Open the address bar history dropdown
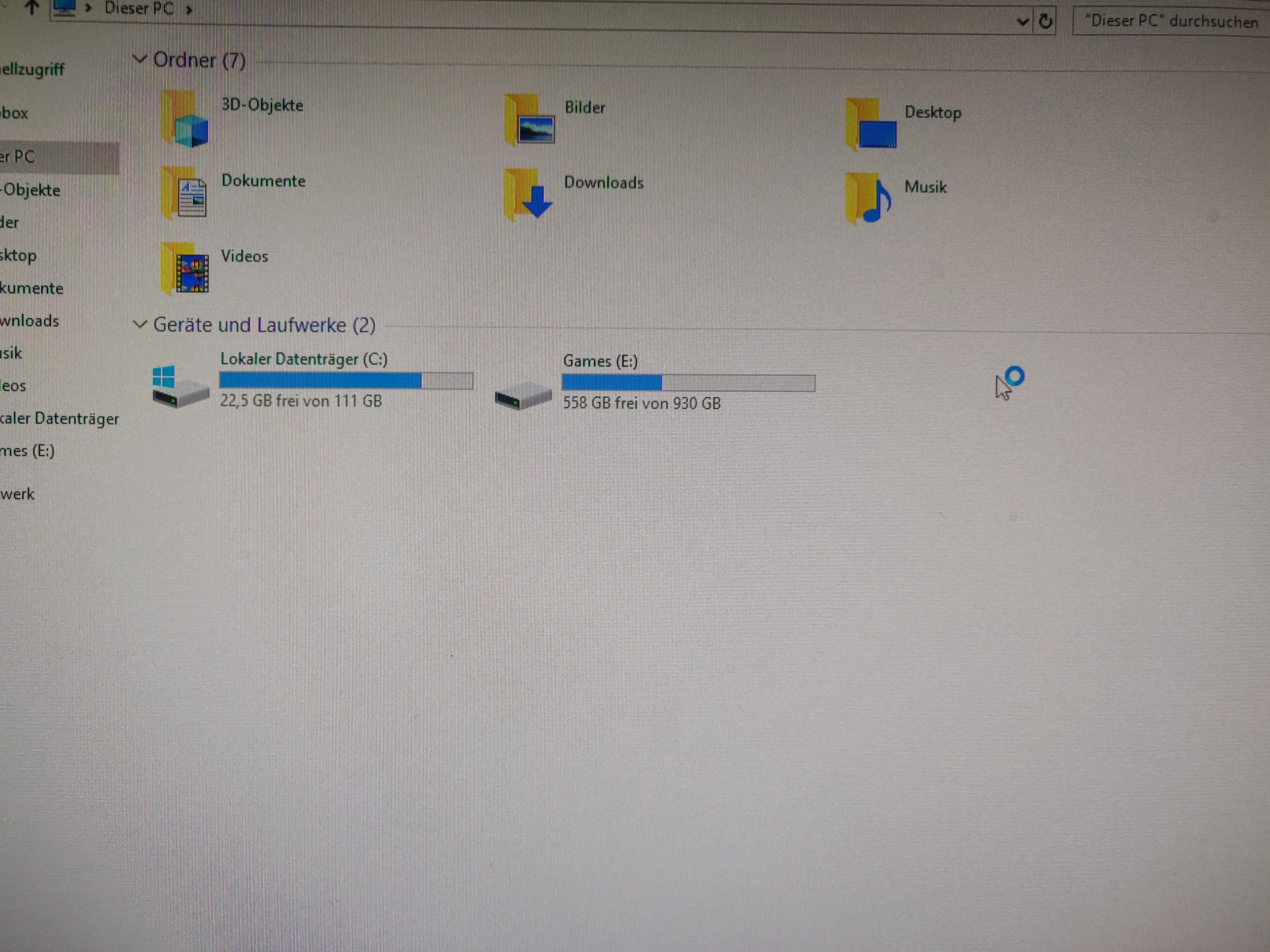The width and height of the screenshot is (1270, 952). pyautogui.click(x=1023, y=22)
